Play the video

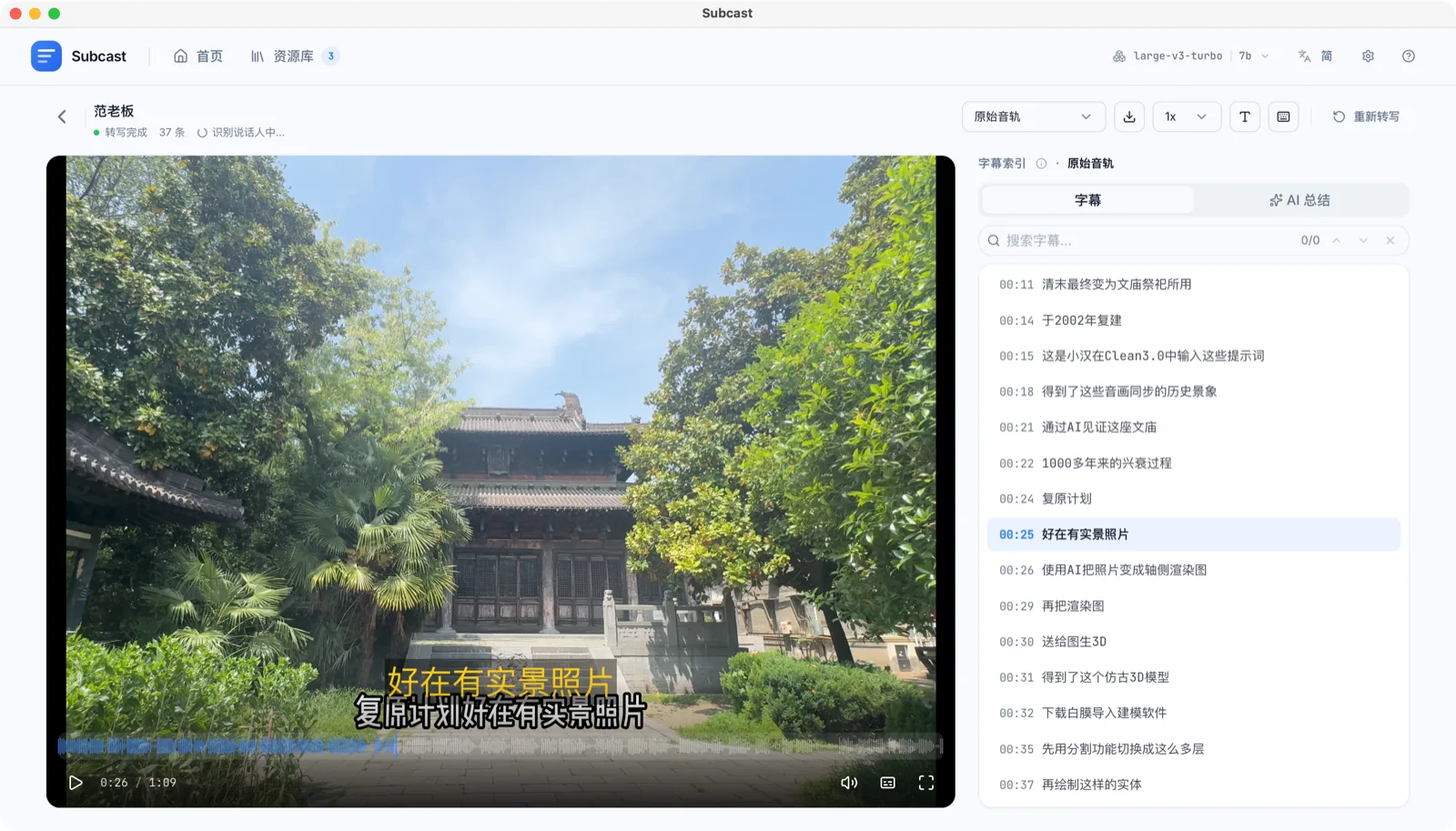pos(76,783)
